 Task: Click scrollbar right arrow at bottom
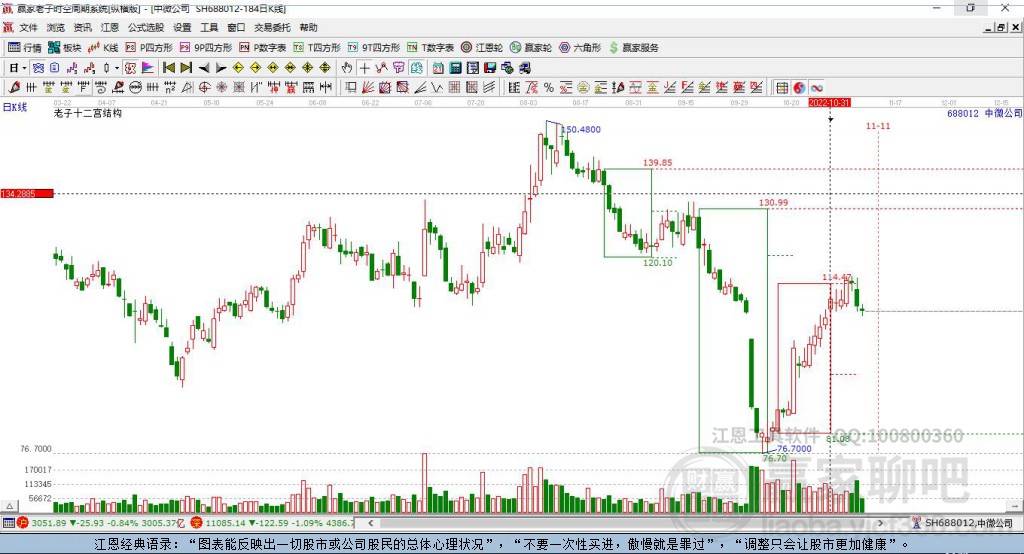(x=880, y=523)
